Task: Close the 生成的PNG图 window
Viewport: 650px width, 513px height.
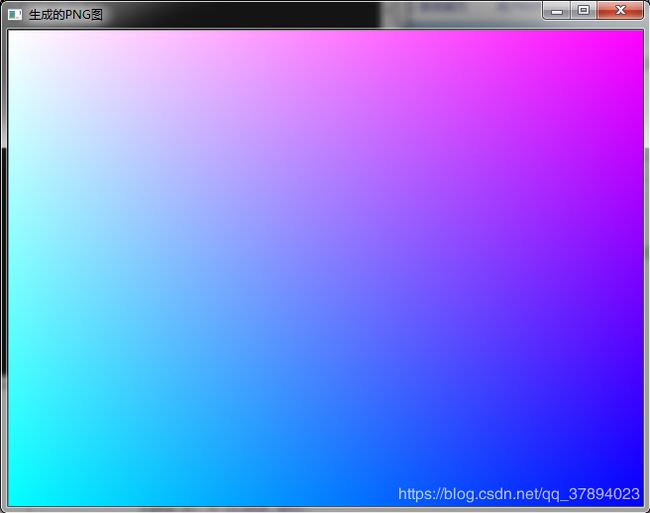Action: click(x=620, y=10)
